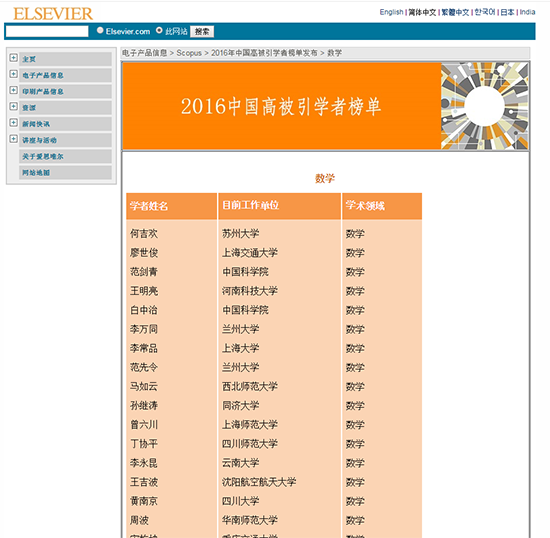The width and height of the screenshot is (550, 538).
Task: Expand the plus box beside 讲座与活动
Action: (x=13, y=139)
